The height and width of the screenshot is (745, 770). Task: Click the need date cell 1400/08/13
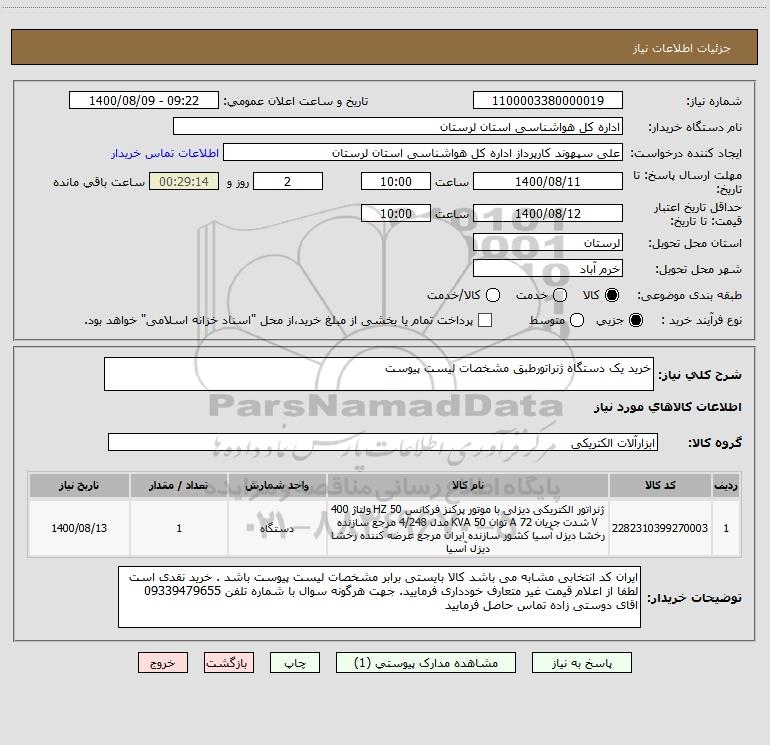click(79, 528)
